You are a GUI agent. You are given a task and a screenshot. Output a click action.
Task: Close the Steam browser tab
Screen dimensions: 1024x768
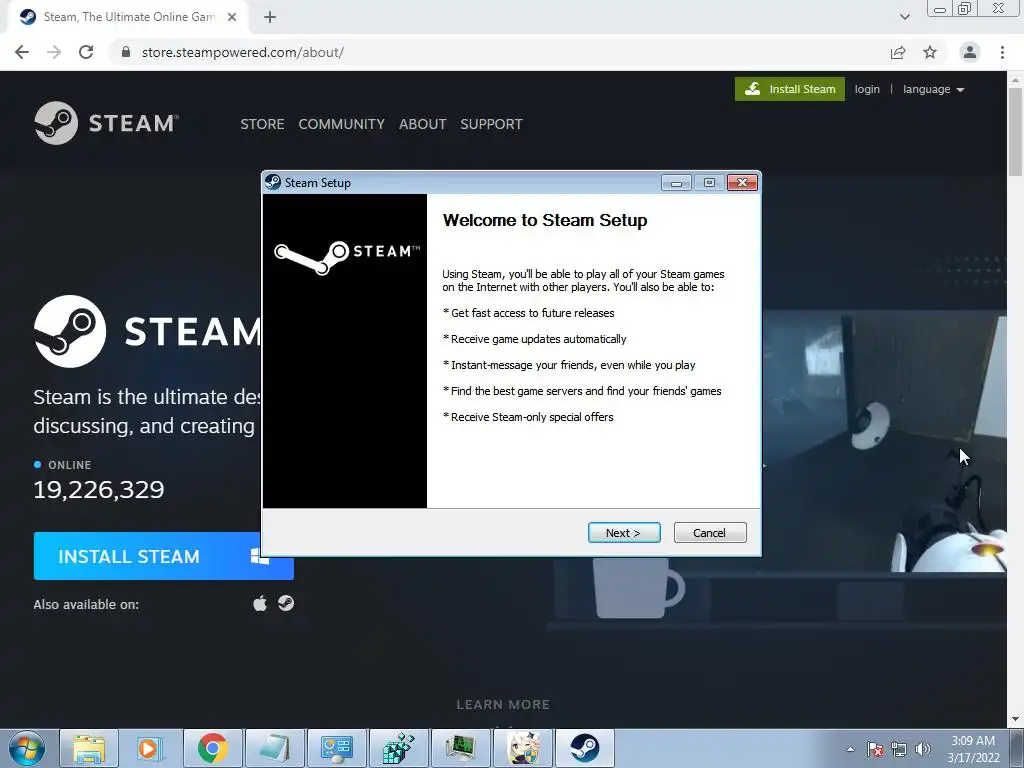[232, 18]
